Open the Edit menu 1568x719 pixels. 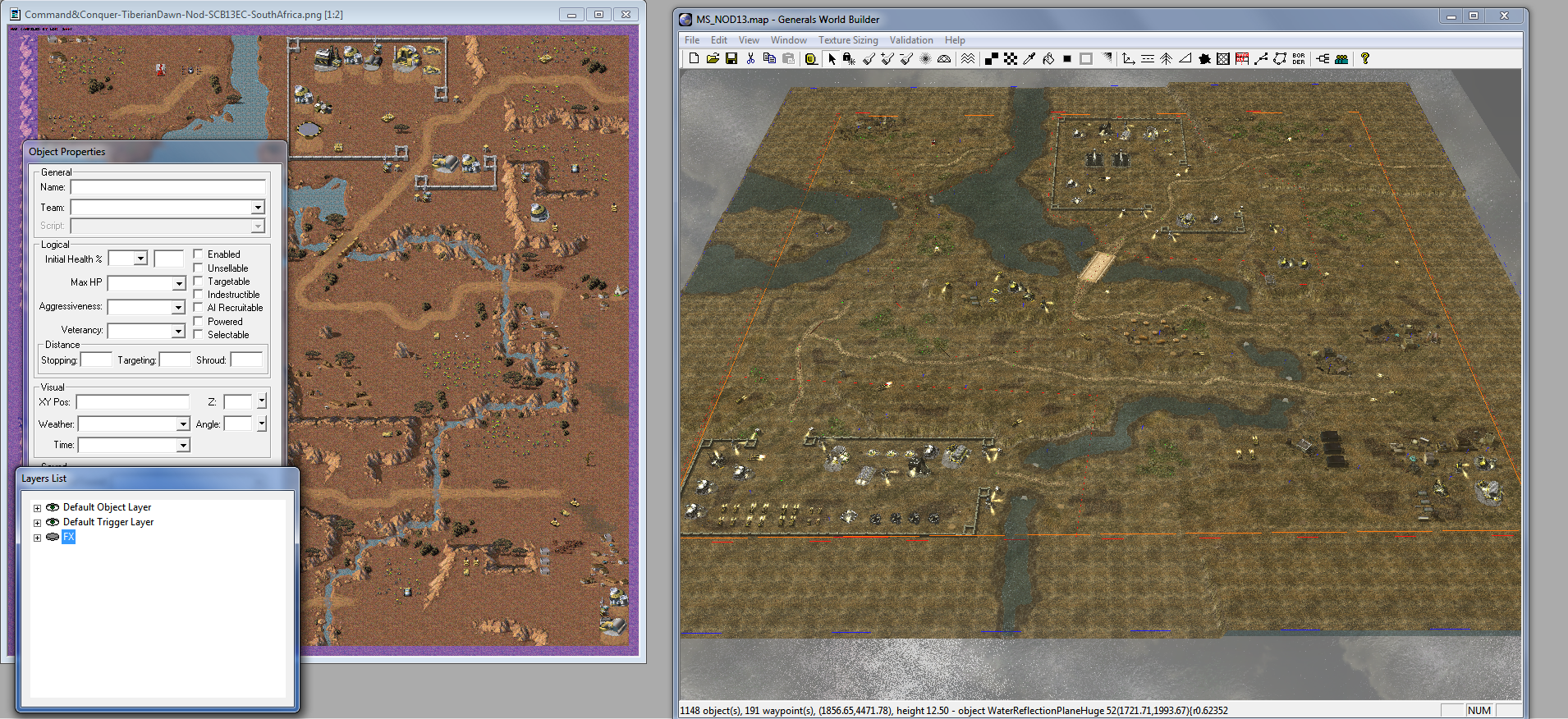[719, 40]
